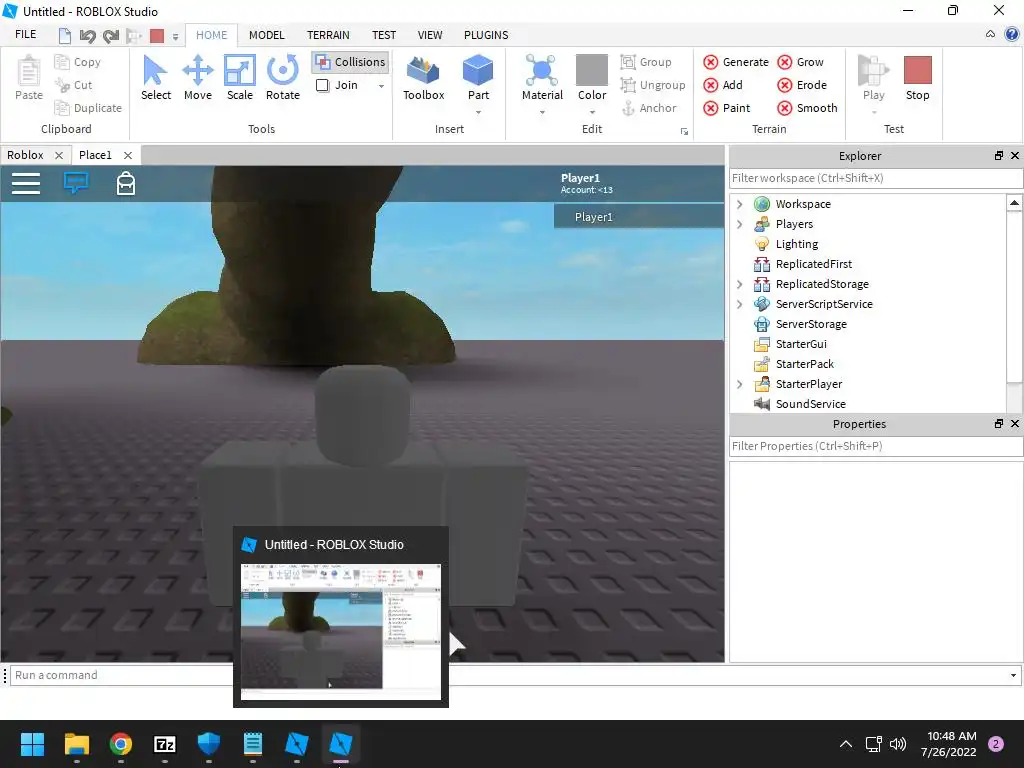Image resolution: width=1024 pixels, height=768 pixels.
Task: Expand the ServerScriptService tree node
Action: (x=739, y=304)
